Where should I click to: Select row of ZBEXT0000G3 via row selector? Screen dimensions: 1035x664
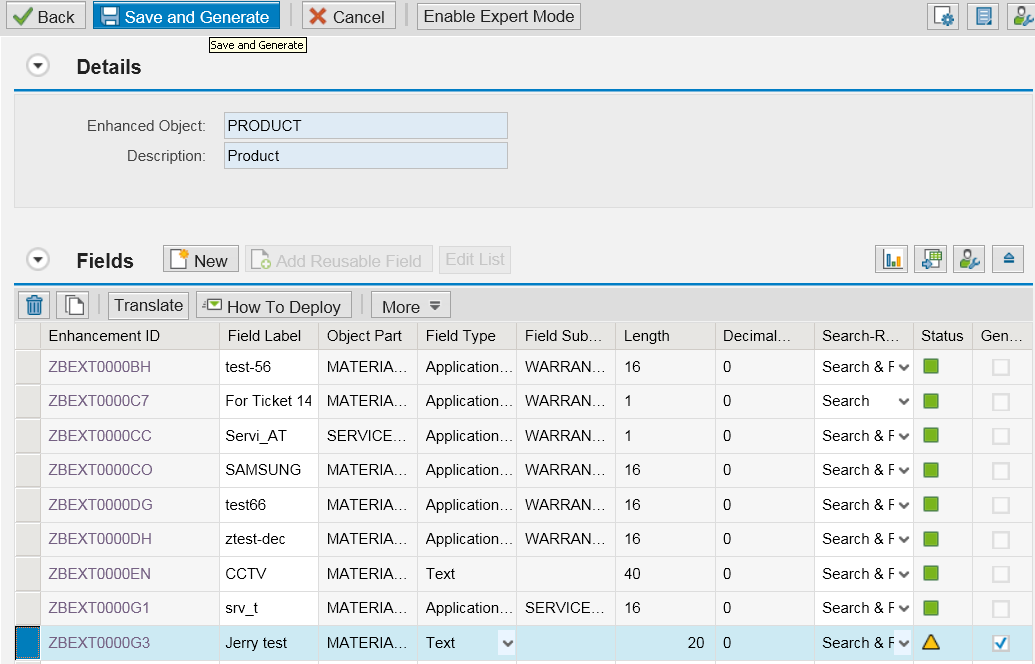(28, 643)
